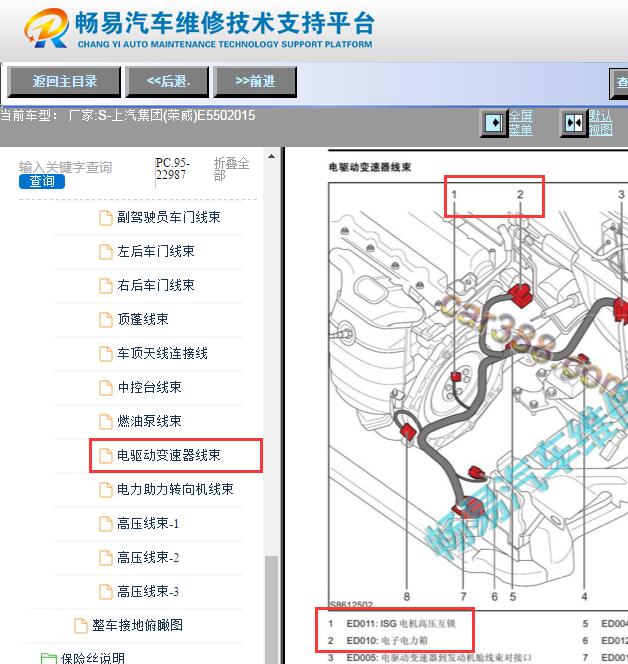Open 高压线束-3 tree item
This screenshot has width=628, height=664.
148,591
